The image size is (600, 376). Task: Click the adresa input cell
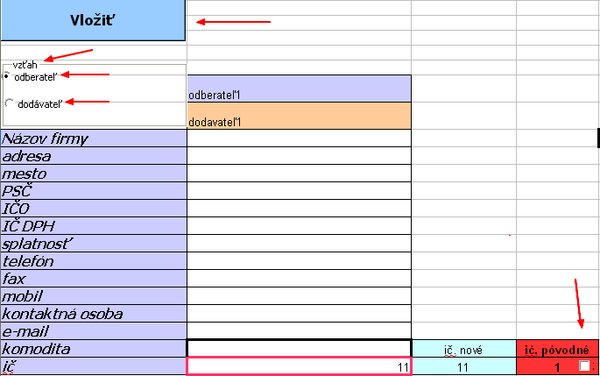tap(299, 156)
